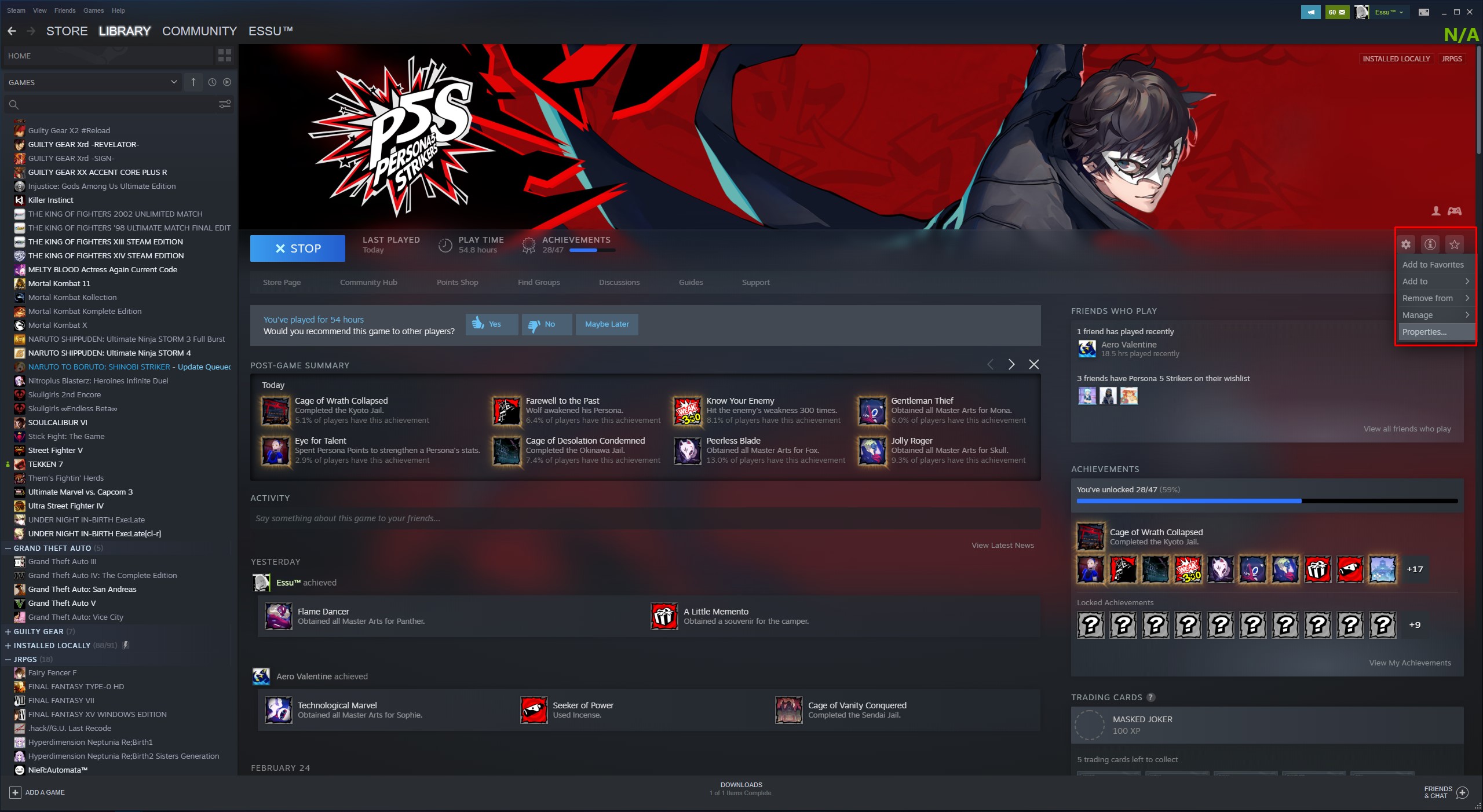Click the favorites star icon

(1454, 244)
